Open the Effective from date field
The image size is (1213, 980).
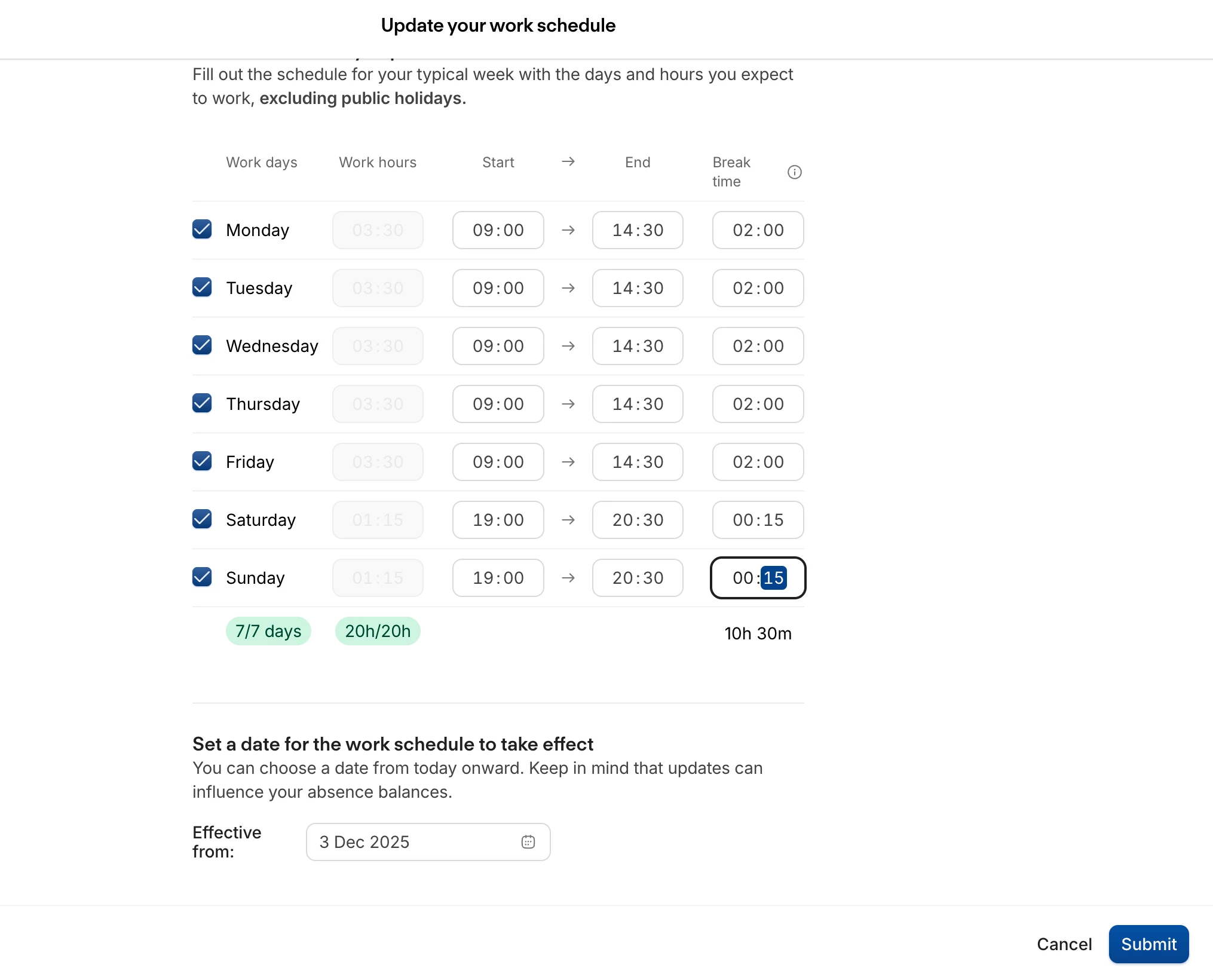pos(418,842)
